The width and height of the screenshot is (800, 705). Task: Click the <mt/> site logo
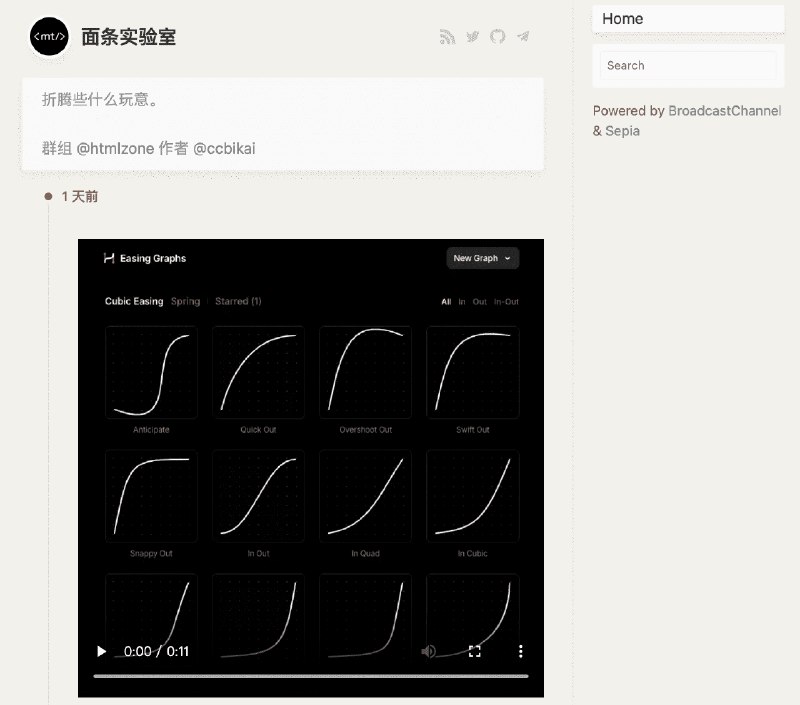tap(48, 36)
